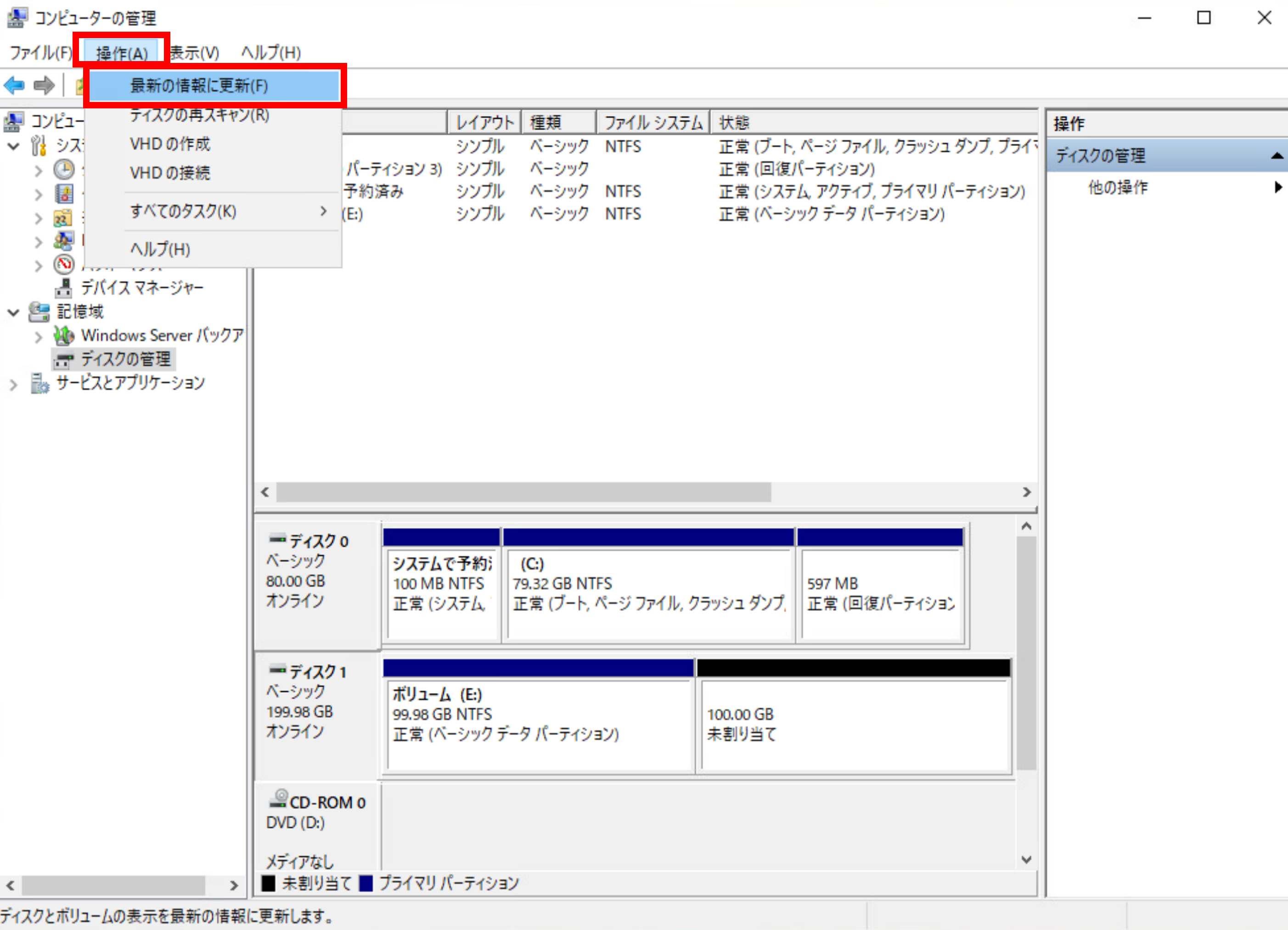Click the Windows Server Backup icon
Image resolution: width=1288 pixels, height=930 pixels.
click(x=64, y=336)
